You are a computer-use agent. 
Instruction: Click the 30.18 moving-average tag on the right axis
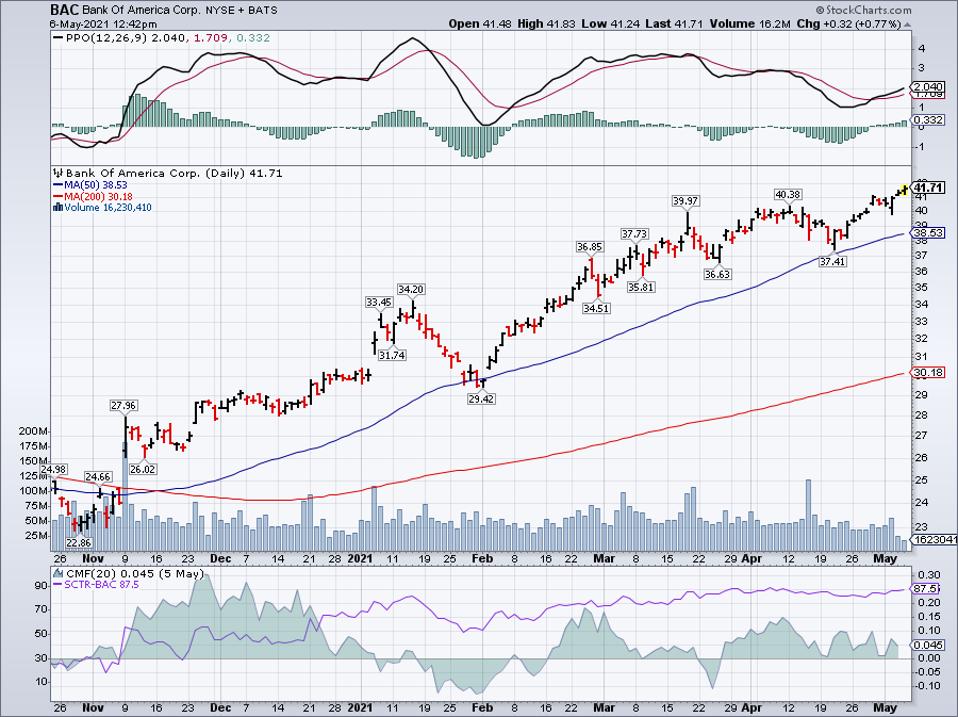click(x=928, y=372)
